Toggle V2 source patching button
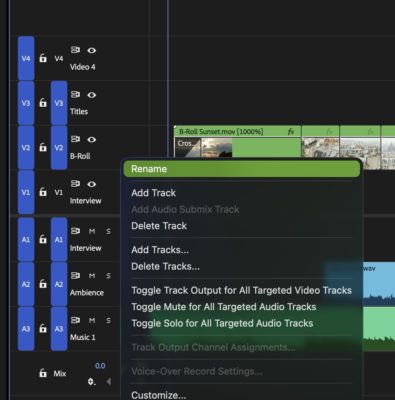 (26, 148)
